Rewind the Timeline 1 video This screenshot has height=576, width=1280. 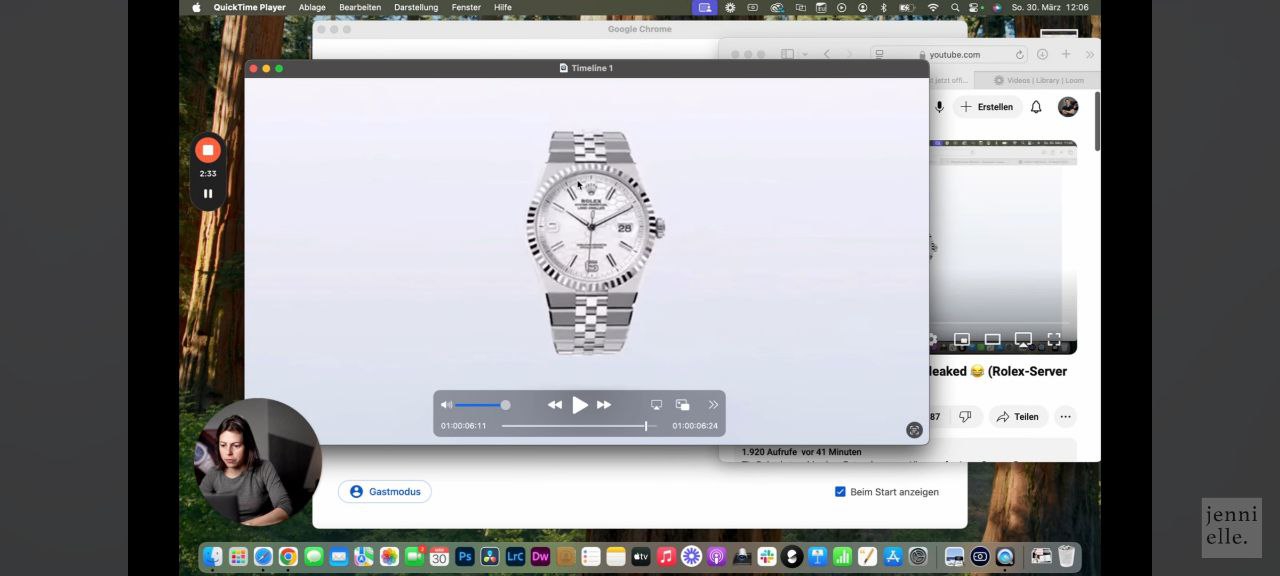[x=555, y=405]
